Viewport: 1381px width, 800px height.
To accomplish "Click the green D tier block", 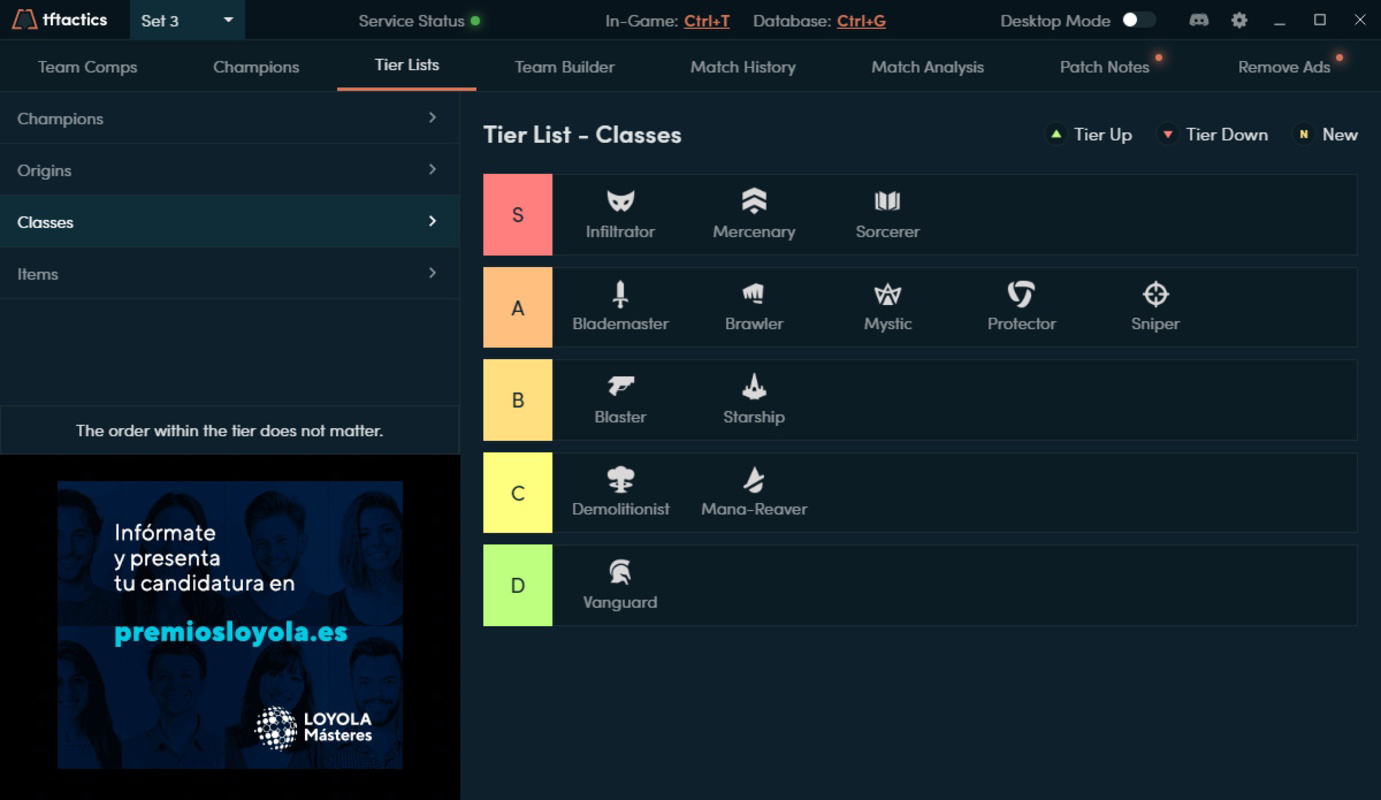I will [x=517, y=586].
